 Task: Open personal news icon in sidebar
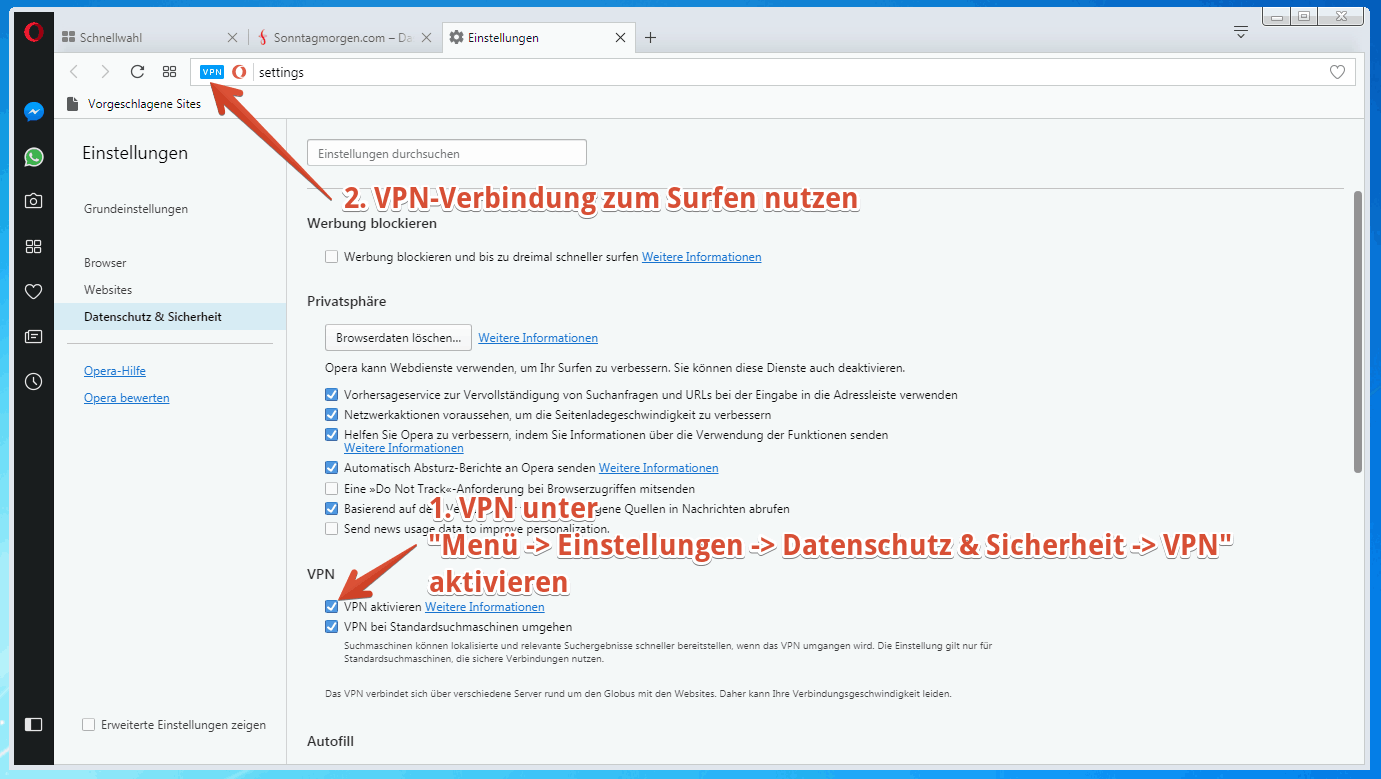(34, 336)
